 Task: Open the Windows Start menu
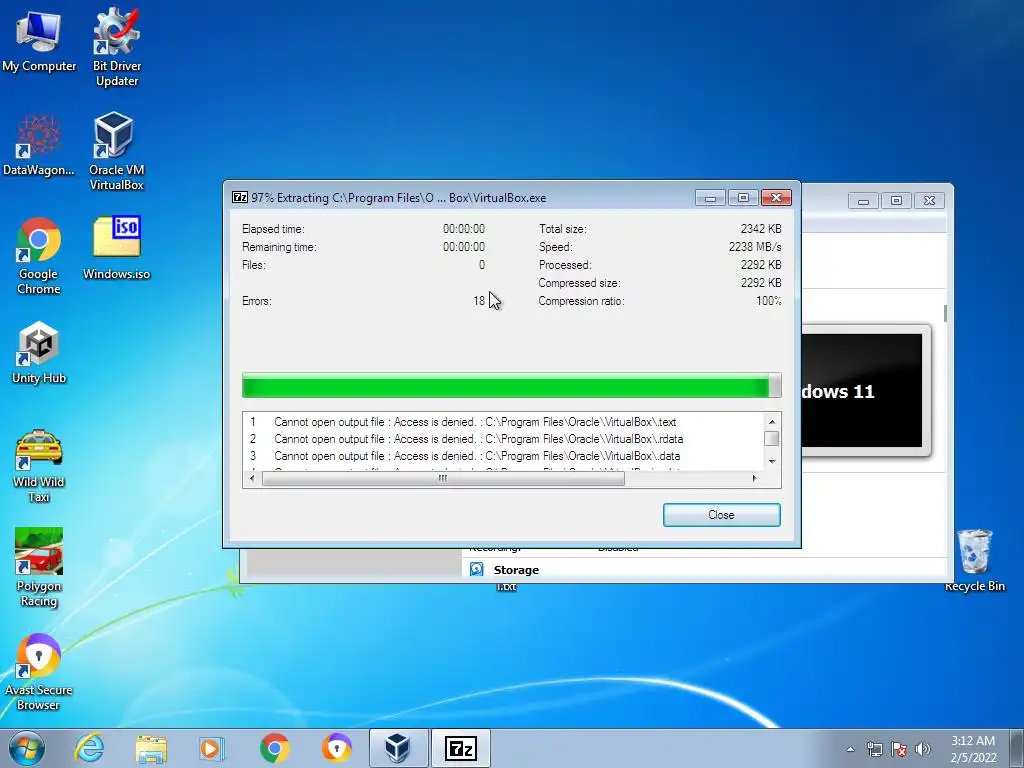point(27,748)
